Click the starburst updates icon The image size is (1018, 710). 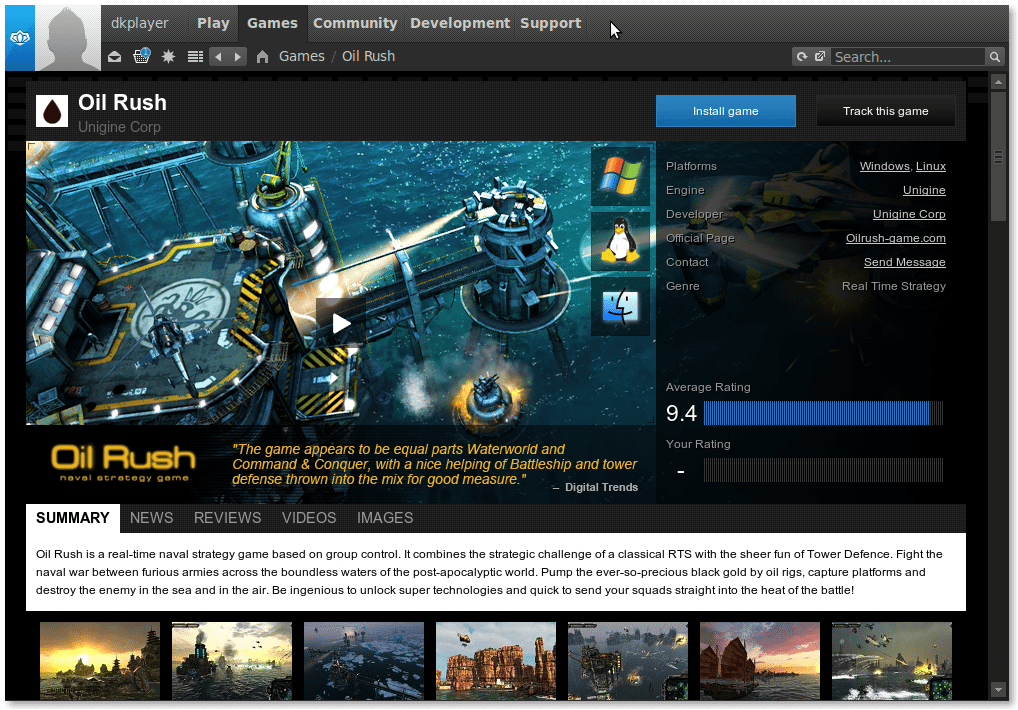(x=168, y=57)
